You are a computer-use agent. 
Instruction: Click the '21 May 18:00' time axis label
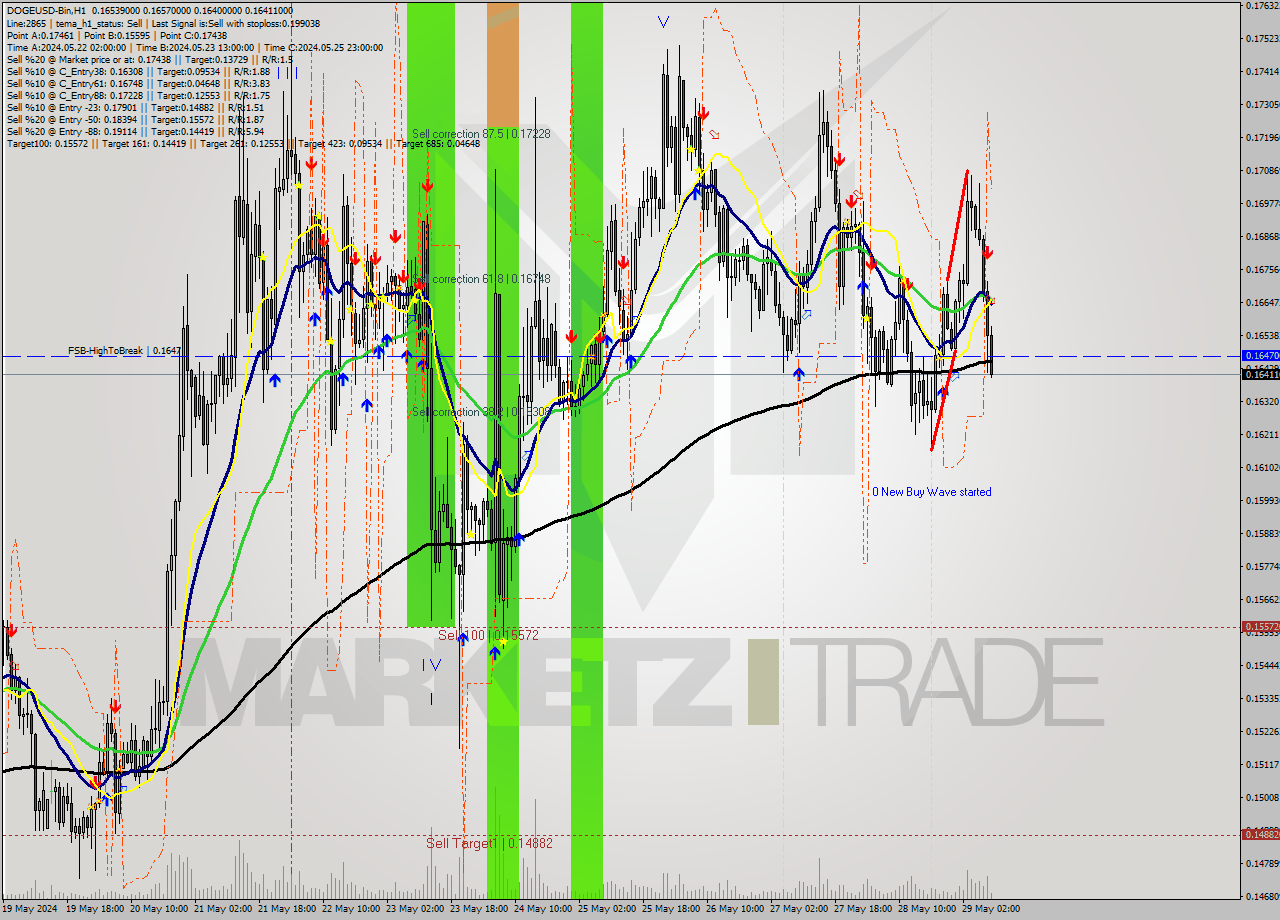pyautogui.click(x=286, y=909)
